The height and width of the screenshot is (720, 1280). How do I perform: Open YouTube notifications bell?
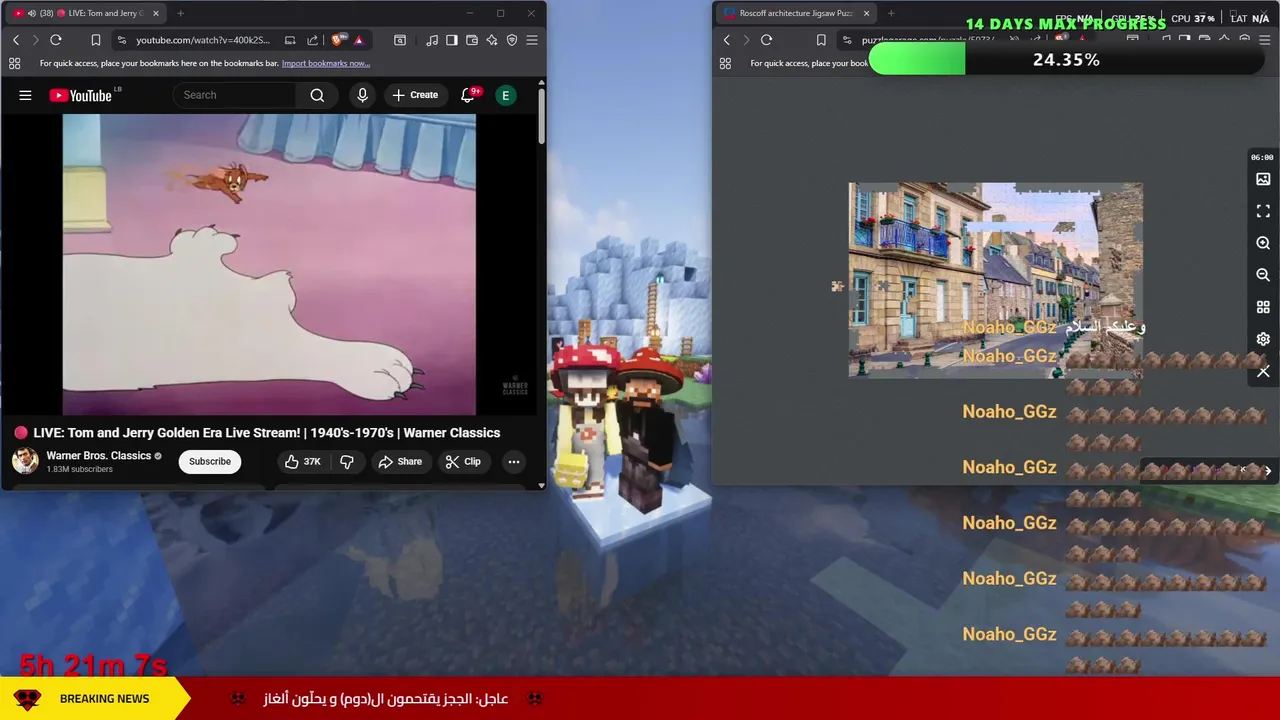(467, 95)
